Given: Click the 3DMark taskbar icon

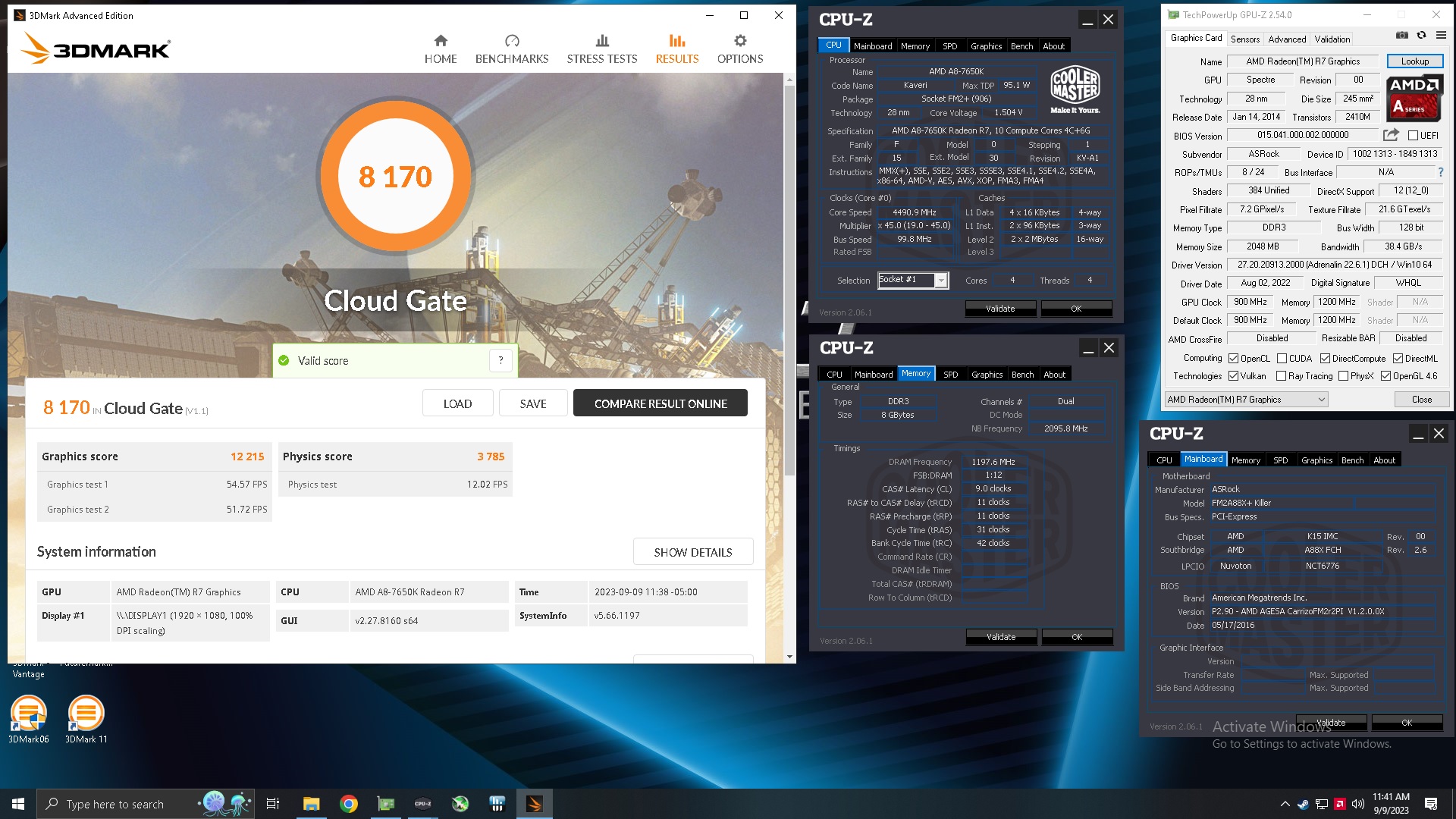Looking at the screenshot, I should pyautogui.click(x=535, y=804).
